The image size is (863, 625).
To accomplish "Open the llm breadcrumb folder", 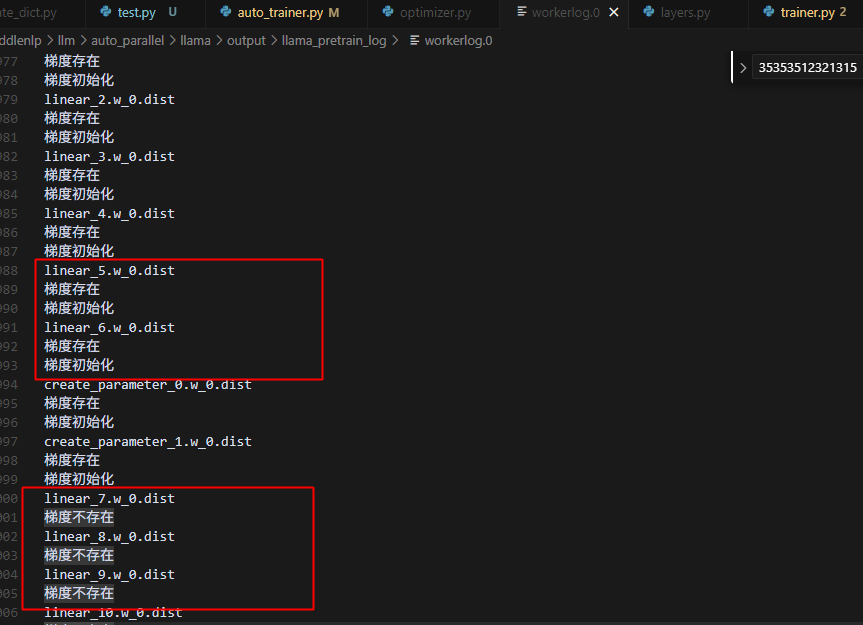I will click(x=67, y=41).
